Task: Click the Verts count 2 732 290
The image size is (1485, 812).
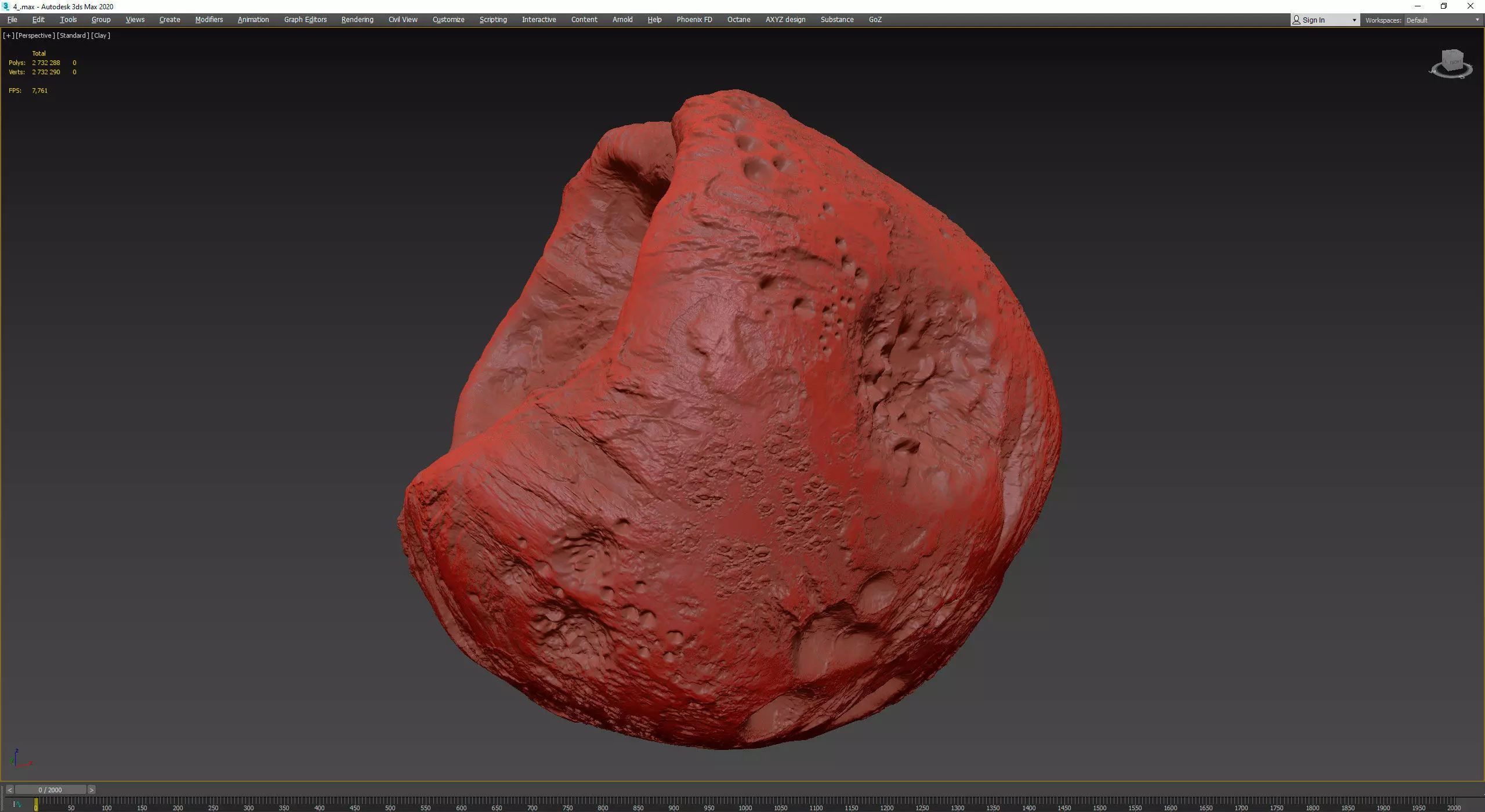Action: (46, 72)
